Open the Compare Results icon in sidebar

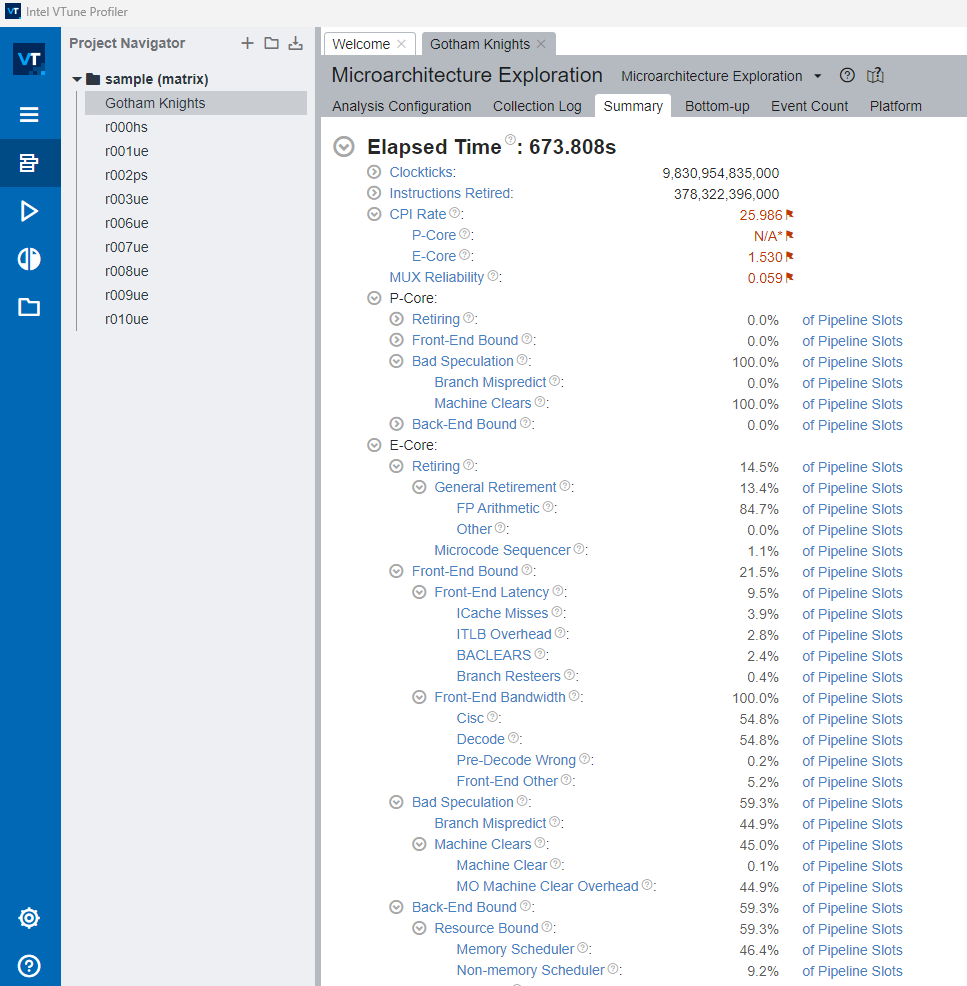(x=29, y=259)
